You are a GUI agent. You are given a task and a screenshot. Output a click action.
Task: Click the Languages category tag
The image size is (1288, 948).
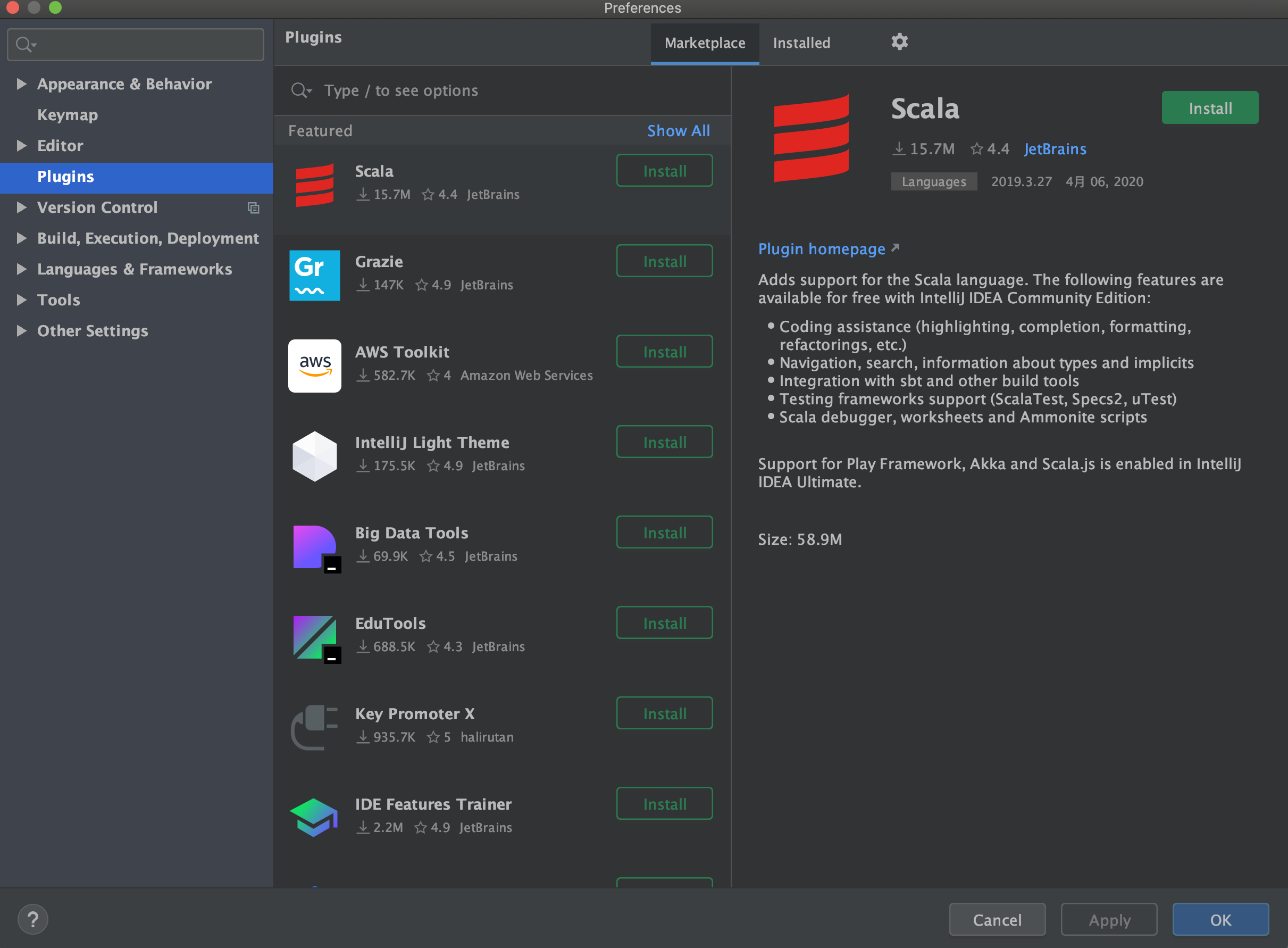933,182
